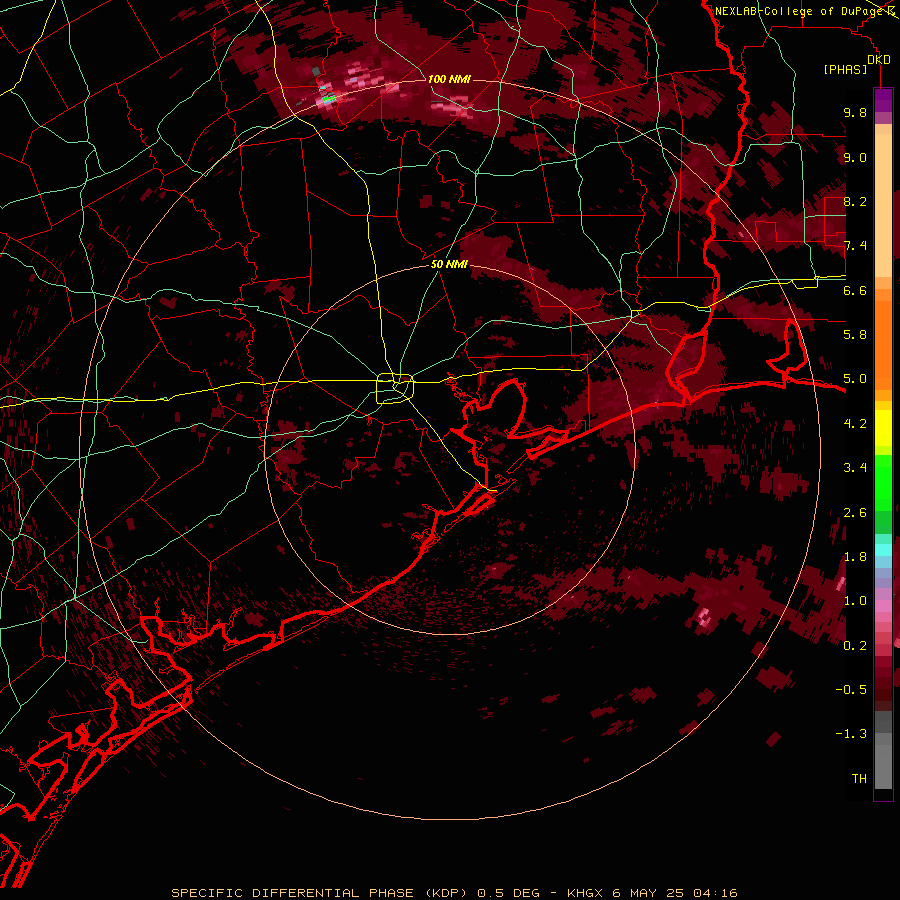Click the '[PHAS]' units label
This screenshot has height=900, width=900.
(845, 70)
